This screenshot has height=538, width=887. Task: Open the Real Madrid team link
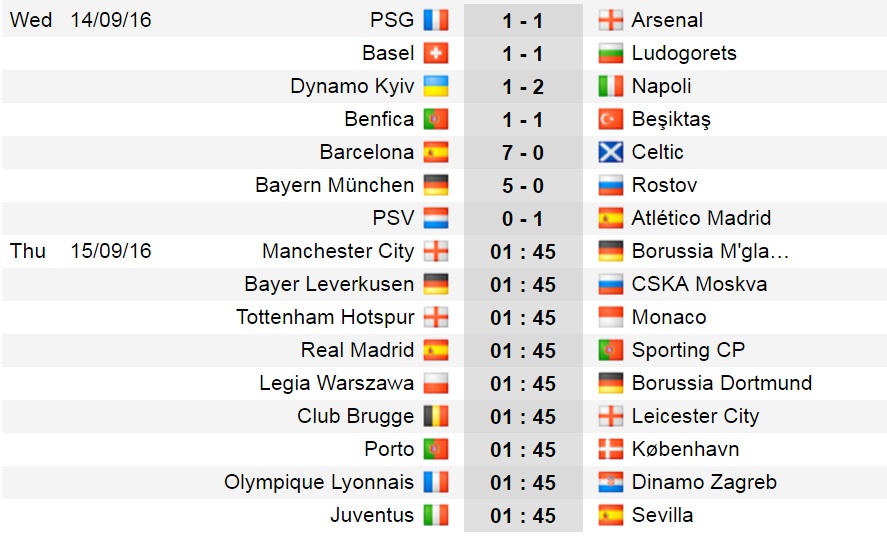[358, 350]
